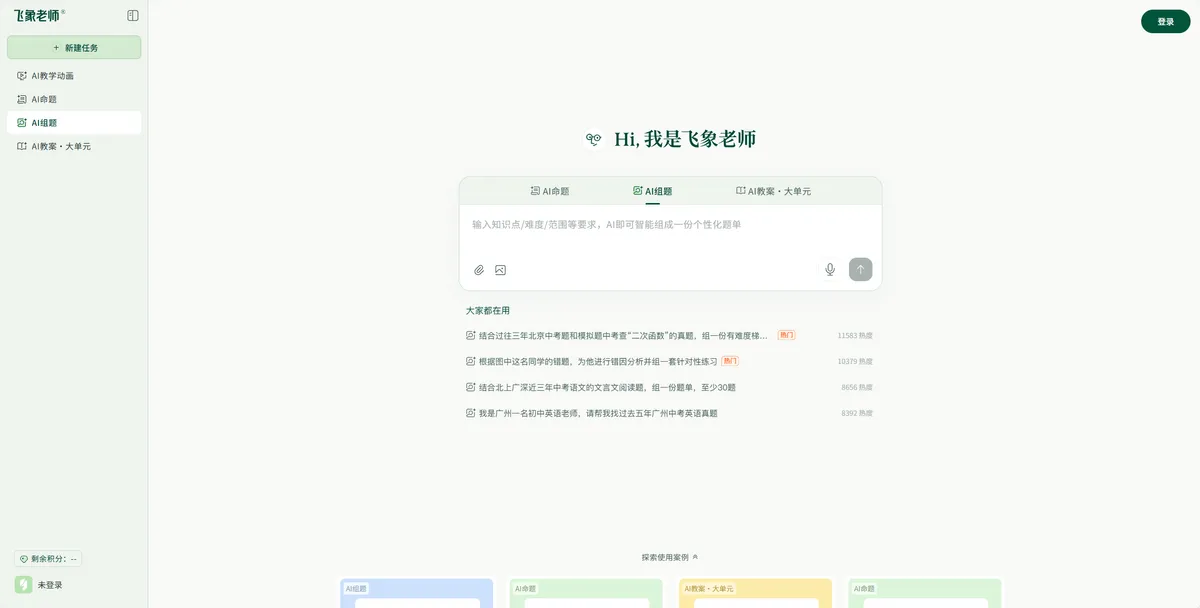
Task: Collapse the sidebar with the panel icon
Action: [x=133, y=16]
